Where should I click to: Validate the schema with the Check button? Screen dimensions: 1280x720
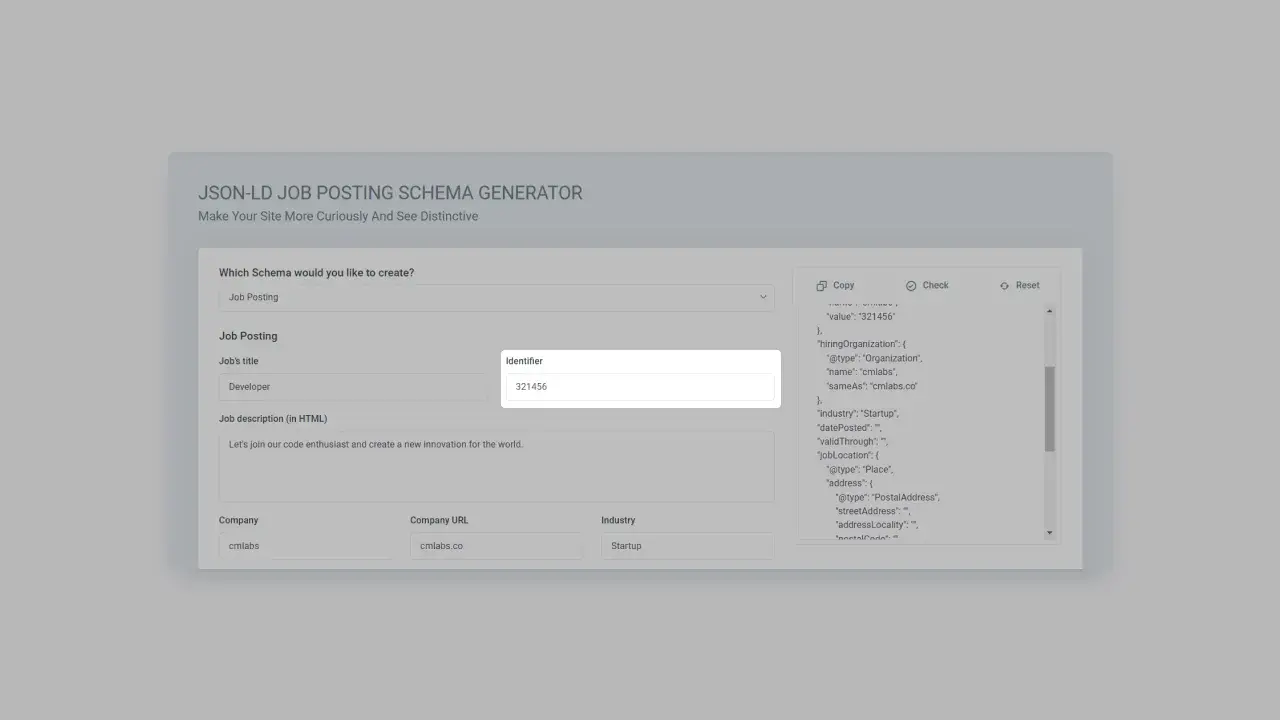[926, 285]
